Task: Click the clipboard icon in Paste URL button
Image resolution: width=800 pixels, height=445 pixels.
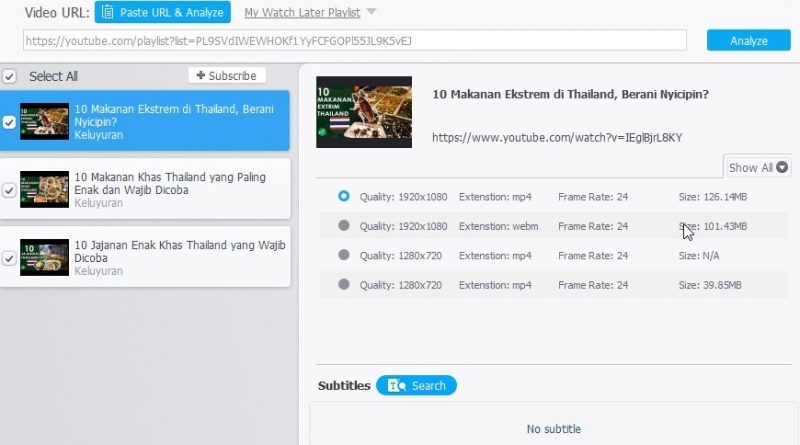Action: point(107,12)
